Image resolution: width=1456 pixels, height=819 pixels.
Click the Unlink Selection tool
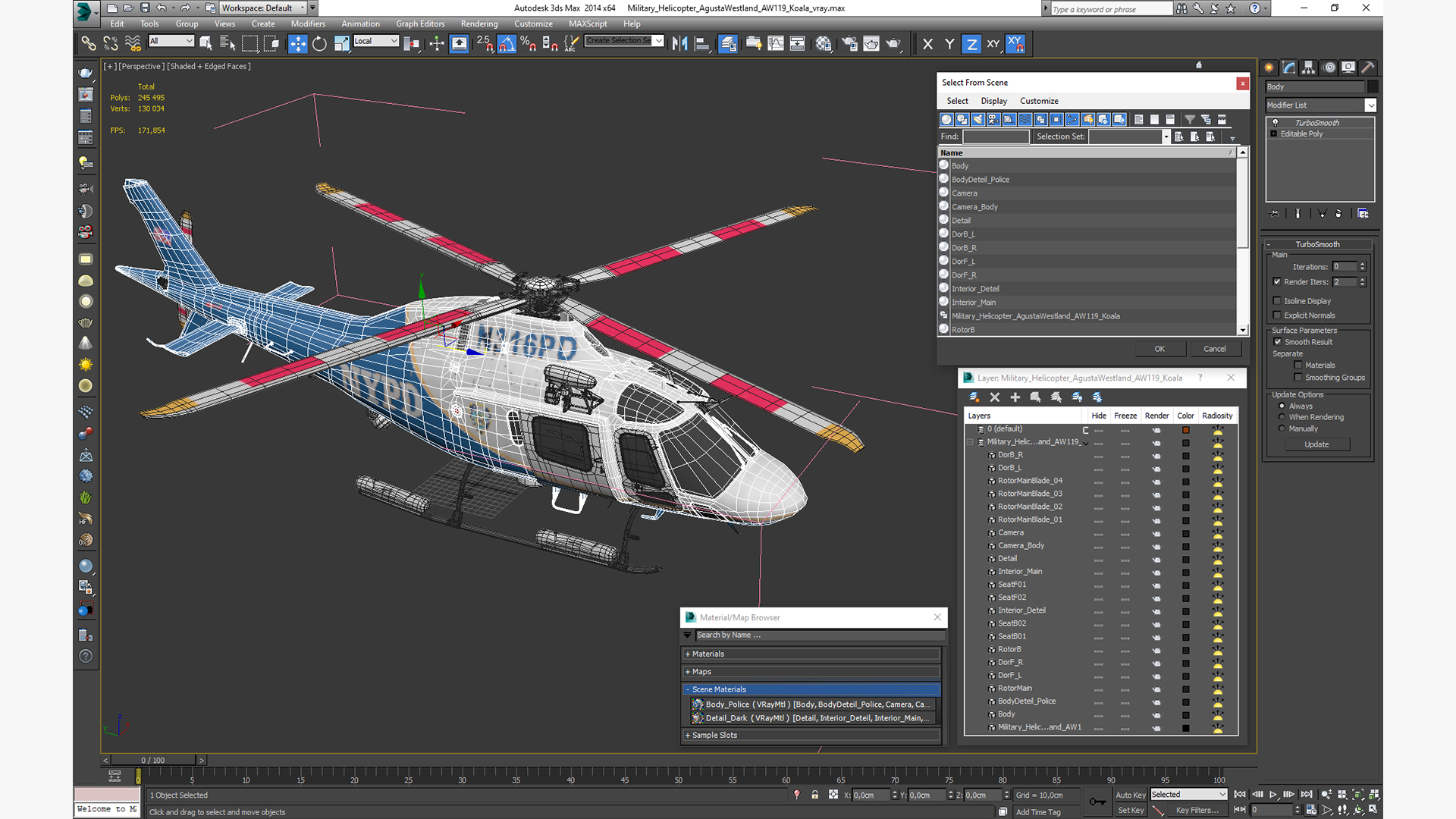pyautogui.click(x=111, y=44)
